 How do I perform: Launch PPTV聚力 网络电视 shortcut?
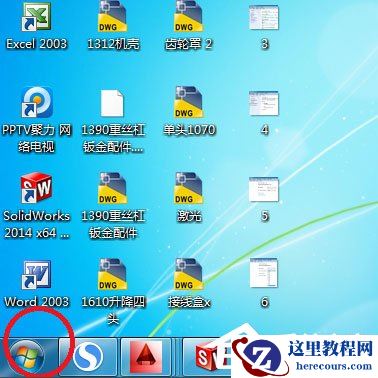click(37, 102)
